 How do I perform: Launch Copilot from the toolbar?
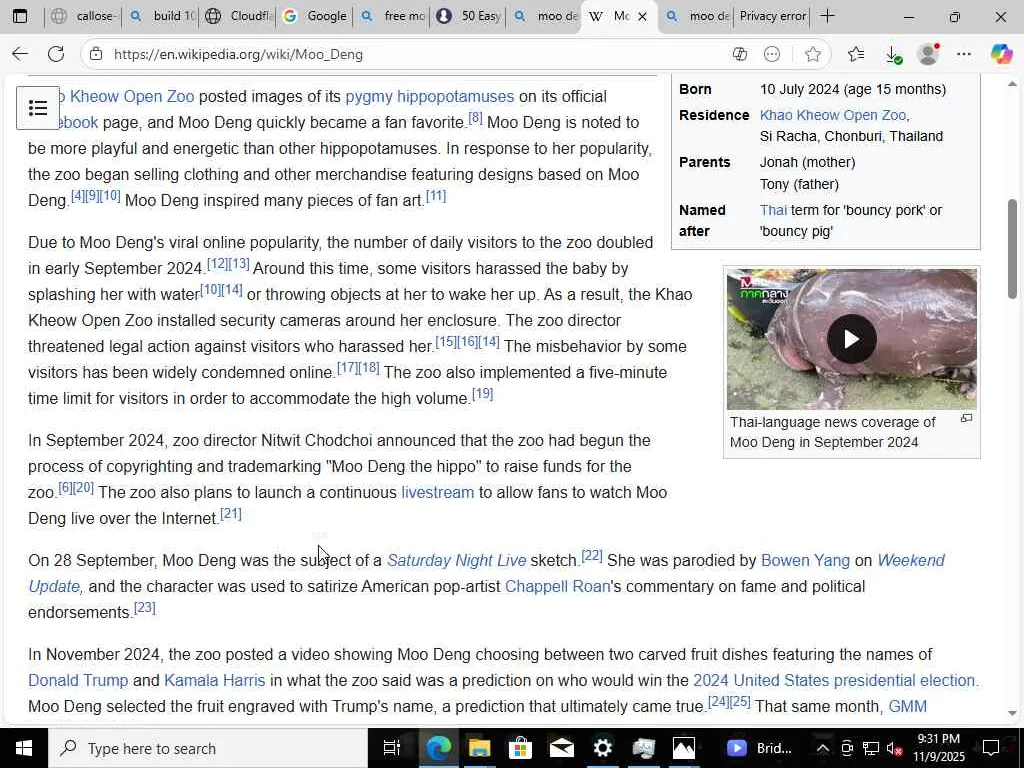[x=1000, y=54]
